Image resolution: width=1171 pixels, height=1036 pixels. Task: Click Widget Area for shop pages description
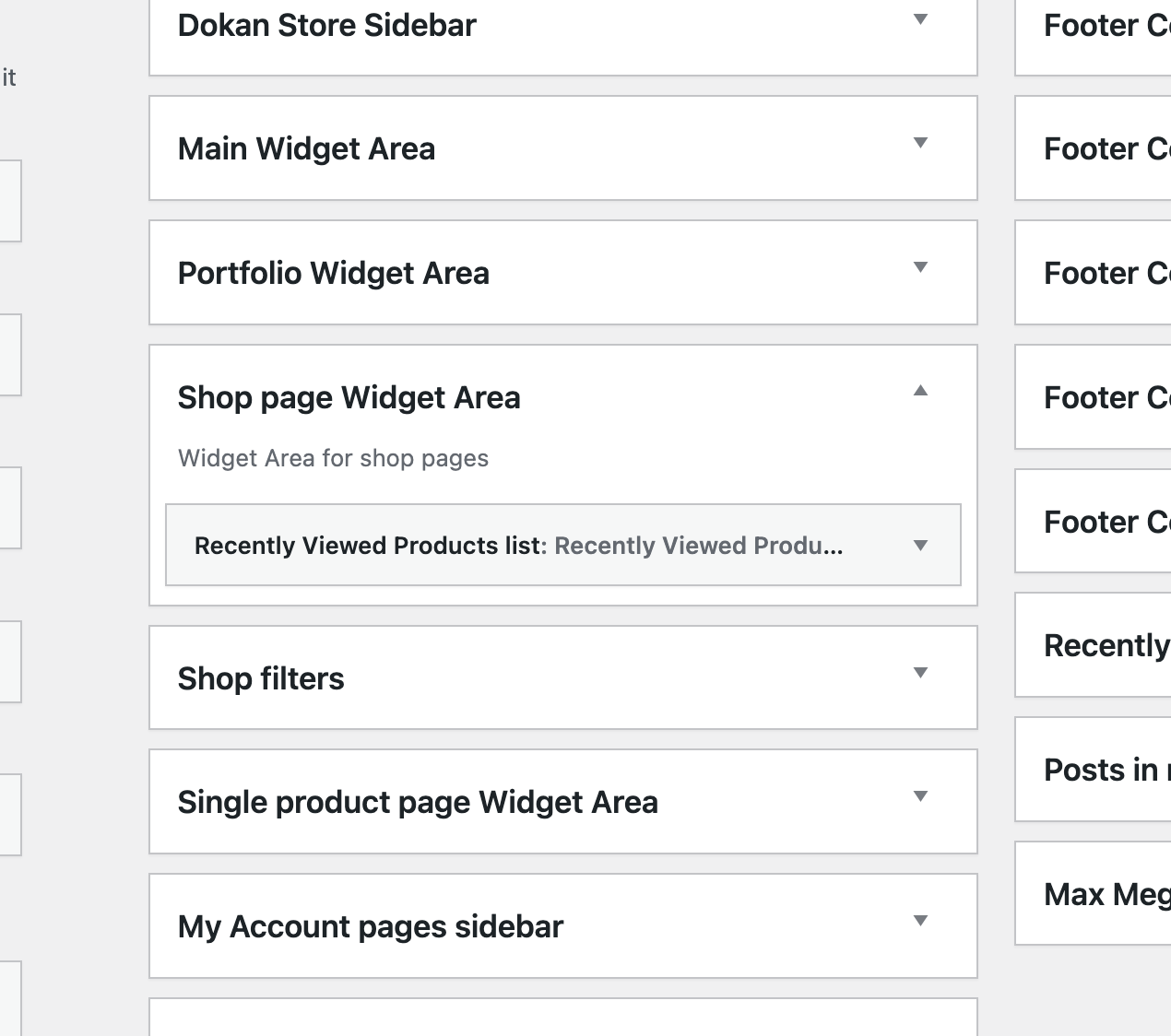click(333, 459)
